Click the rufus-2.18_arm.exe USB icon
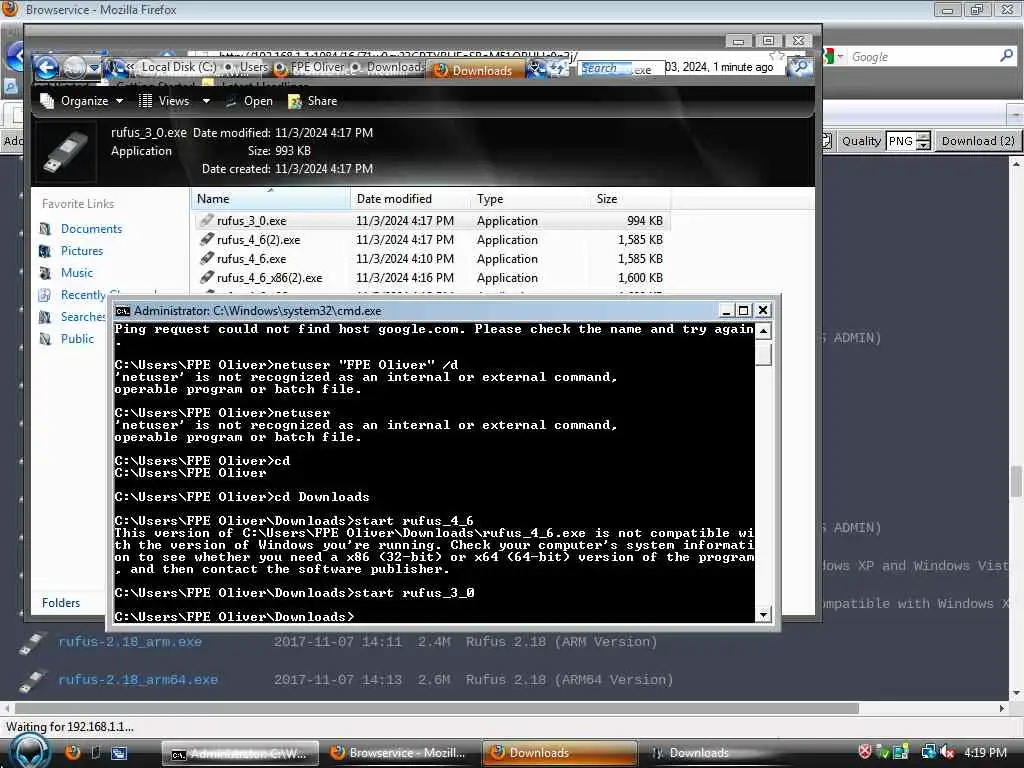Viewport: 1024px width, 768px height. click(x=31, y=643)
